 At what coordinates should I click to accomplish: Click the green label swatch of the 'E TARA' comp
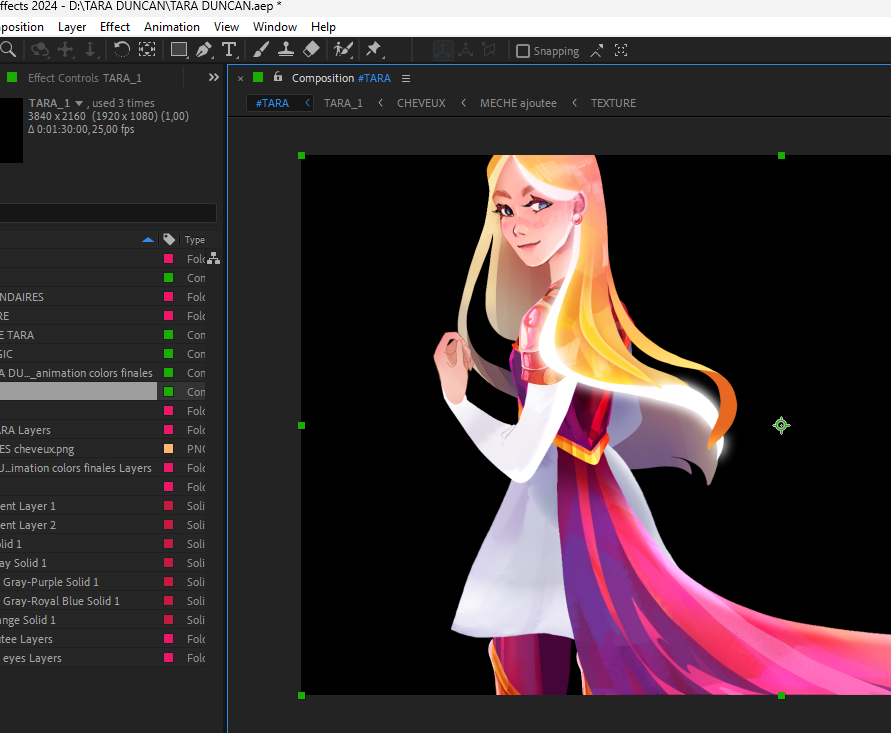168,335
